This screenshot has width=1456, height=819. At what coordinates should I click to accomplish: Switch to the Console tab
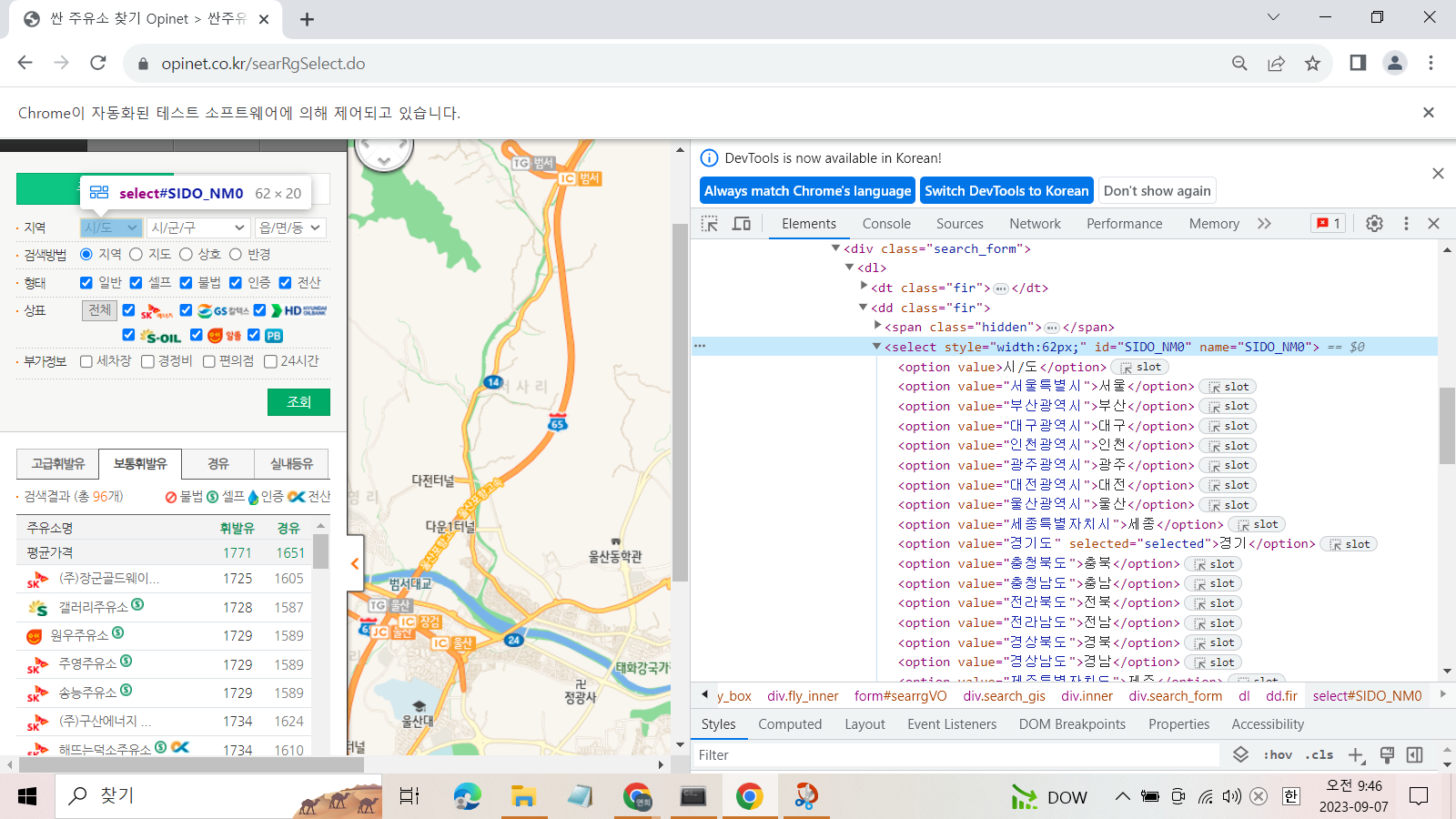(x=885, y=224)
